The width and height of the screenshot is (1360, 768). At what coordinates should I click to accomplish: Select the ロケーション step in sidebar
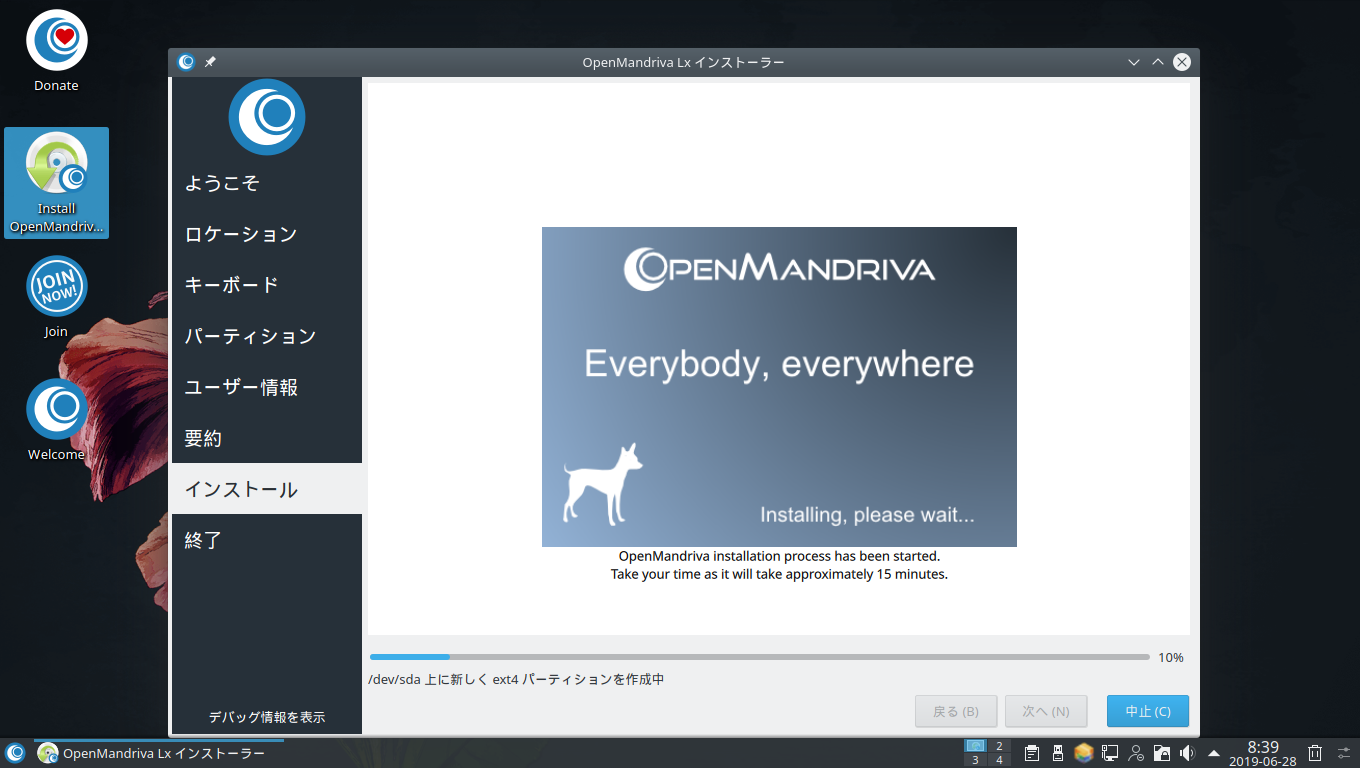click(267, 234)
